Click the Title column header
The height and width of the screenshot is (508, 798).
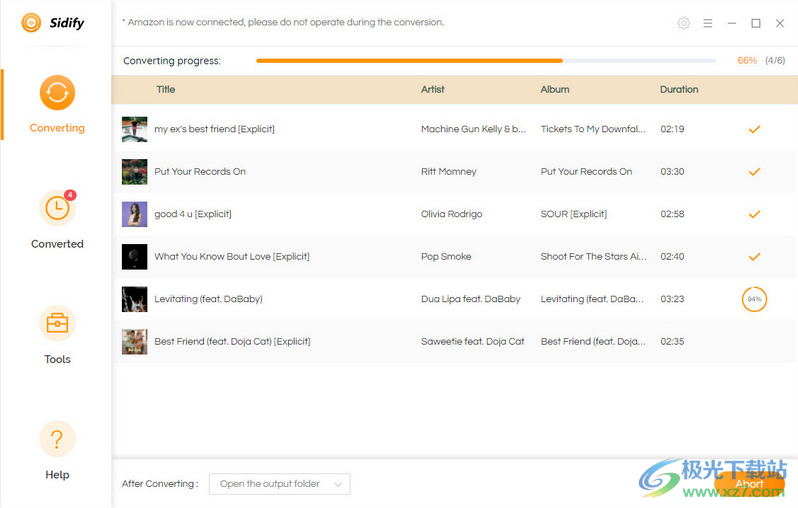pyautogui.click(x=165, y=90)
